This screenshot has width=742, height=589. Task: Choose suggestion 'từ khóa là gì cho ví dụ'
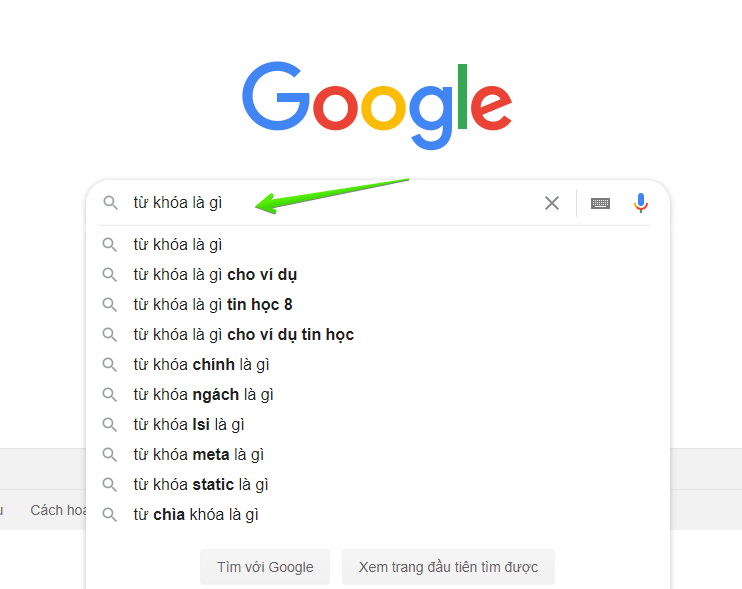click(x=215, y=274)
